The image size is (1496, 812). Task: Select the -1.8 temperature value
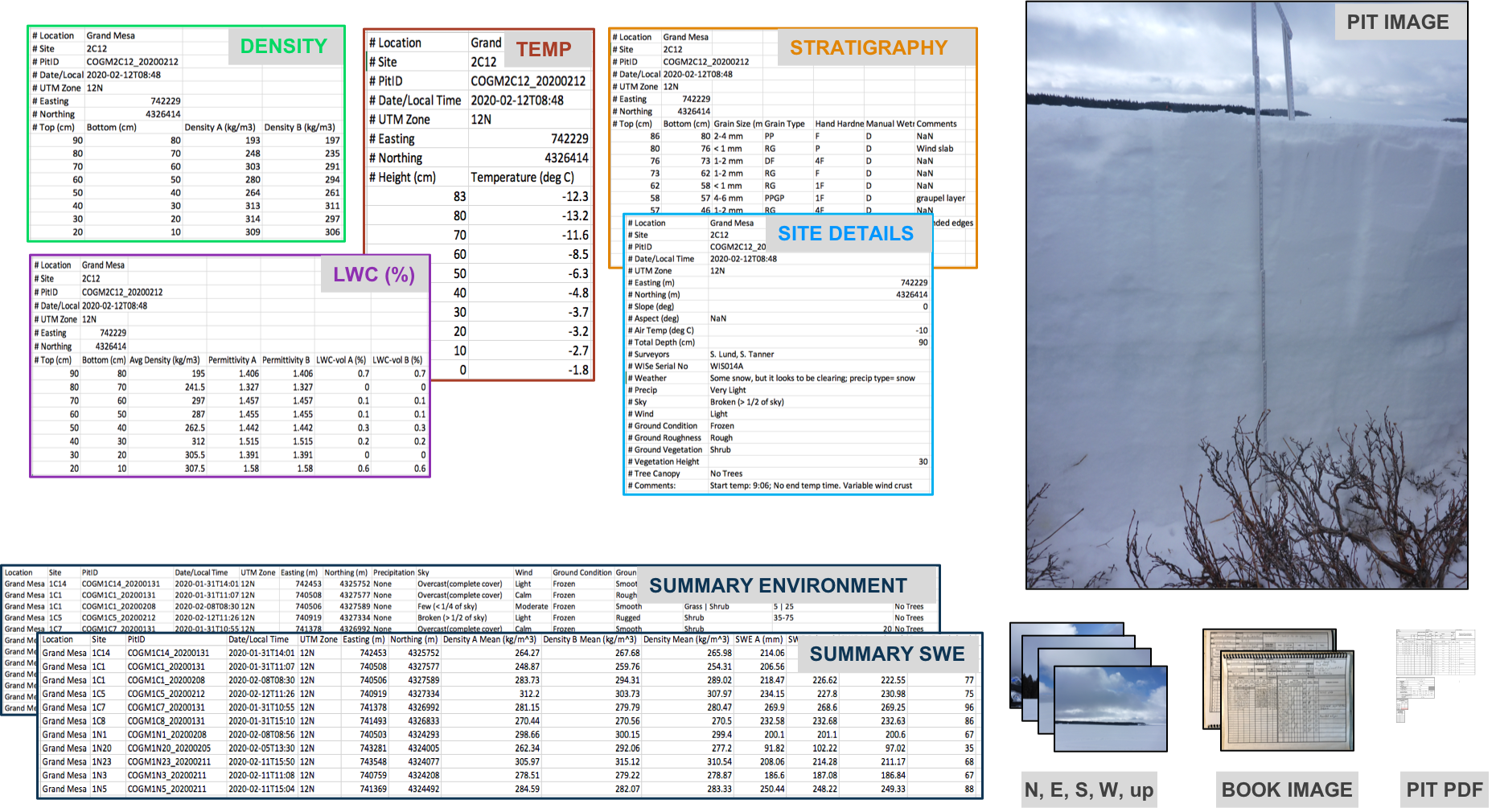pyautogui.click(x=578, y=370)
